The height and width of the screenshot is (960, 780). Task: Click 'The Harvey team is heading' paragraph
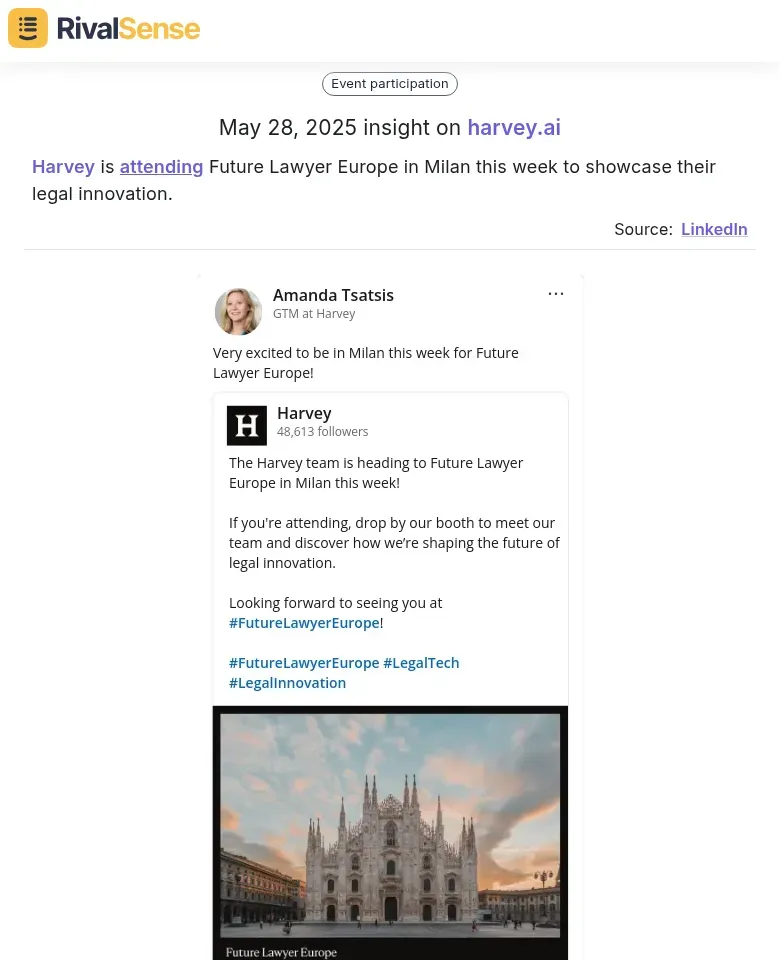pyautogui.click(x=376, y=473)
